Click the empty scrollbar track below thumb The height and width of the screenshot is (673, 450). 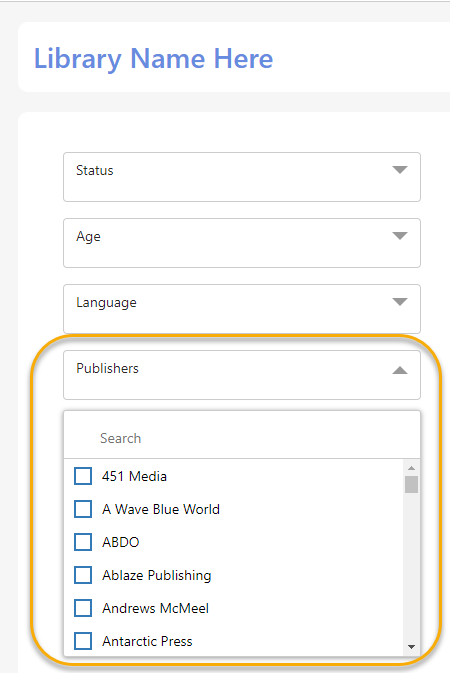(411, 567)
